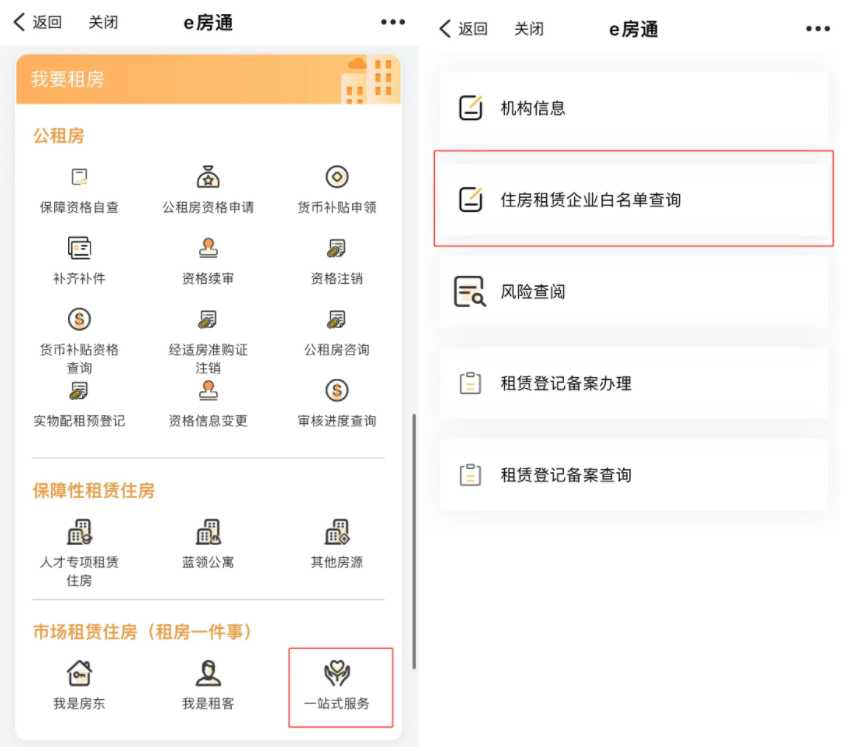Tap the 公租房资格申请 icon

point(208,177)
